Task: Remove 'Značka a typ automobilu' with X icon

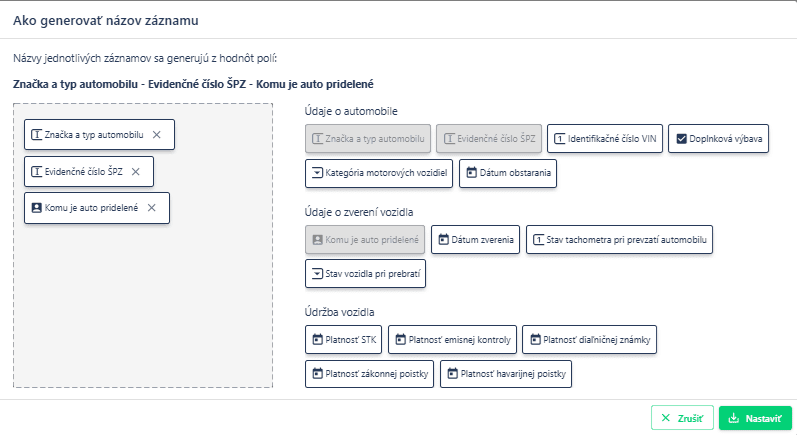Action: pyautogui.click(x=156, y=135)
